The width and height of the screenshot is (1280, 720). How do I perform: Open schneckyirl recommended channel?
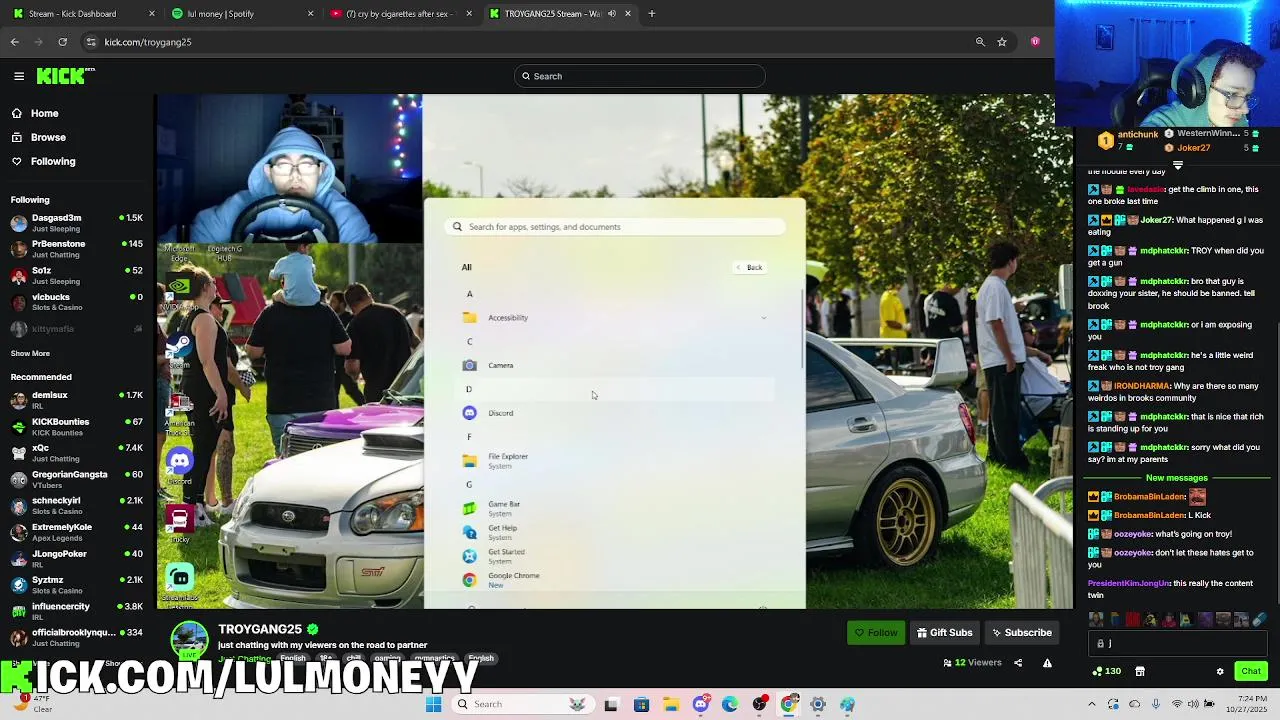tap(76, 505)
